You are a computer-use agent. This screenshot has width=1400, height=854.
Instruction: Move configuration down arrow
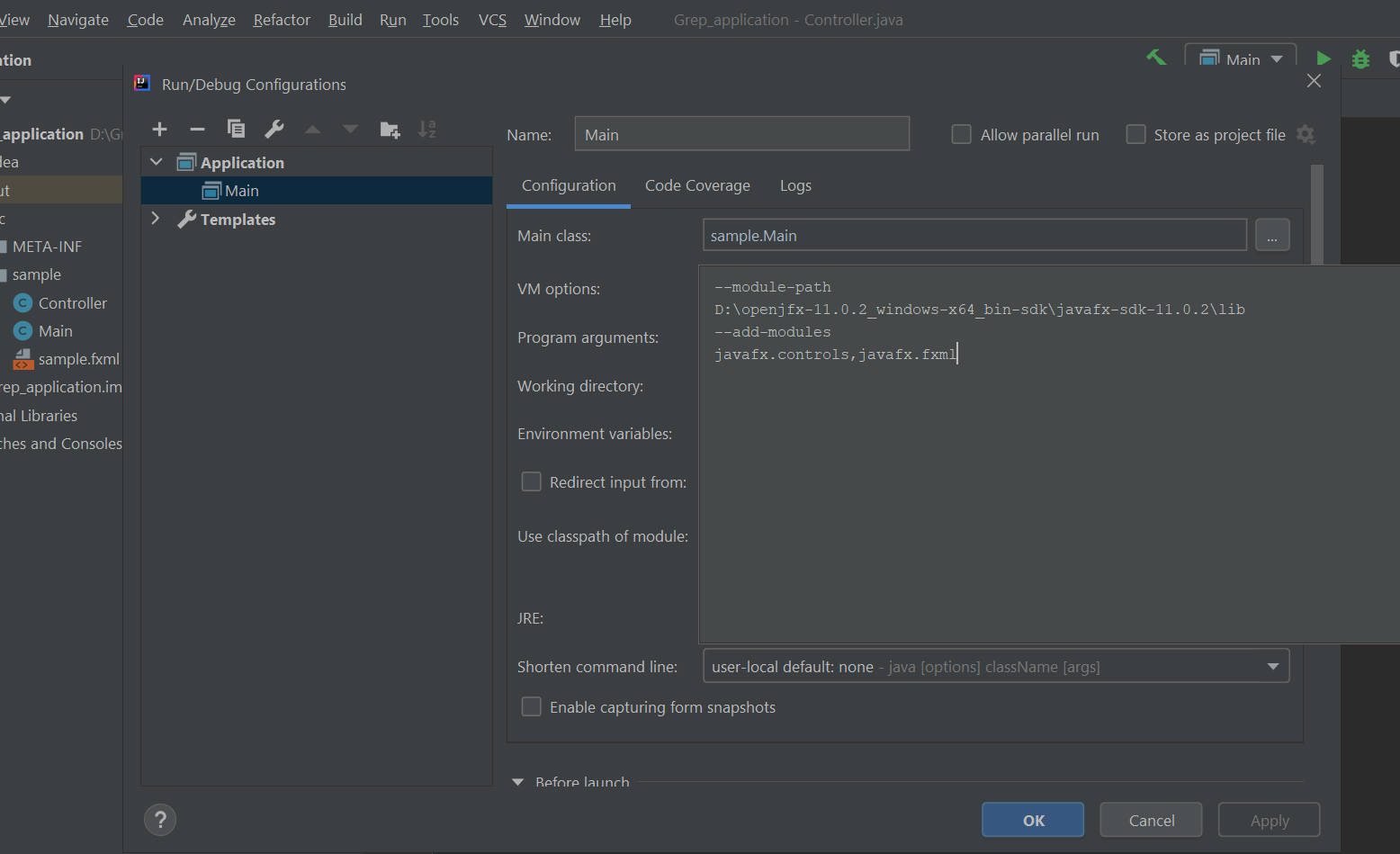tap(350, 130)
